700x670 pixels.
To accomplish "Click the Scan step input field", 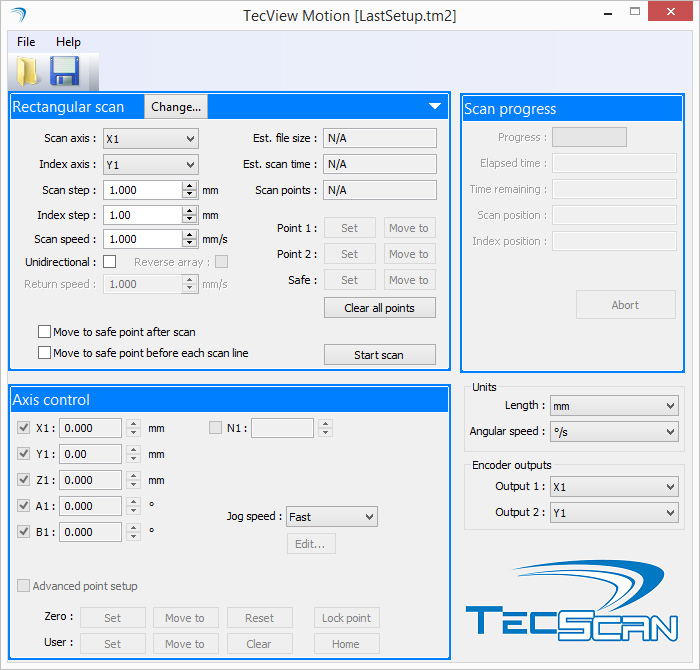I will coord(143,190).
